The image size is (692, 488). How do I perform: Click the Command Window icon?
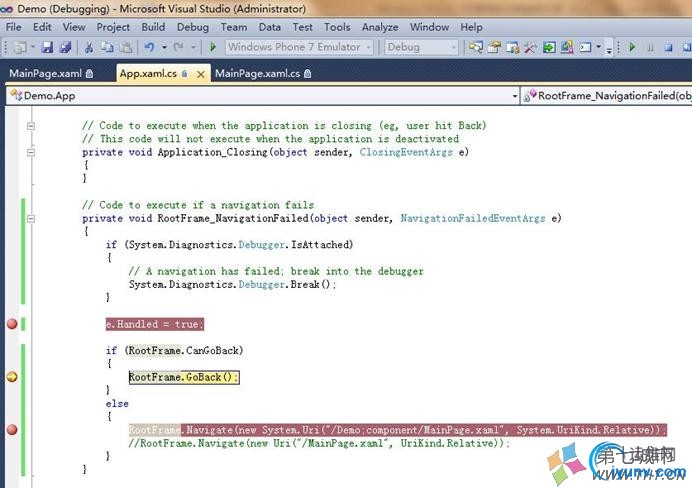click(586, 47)
